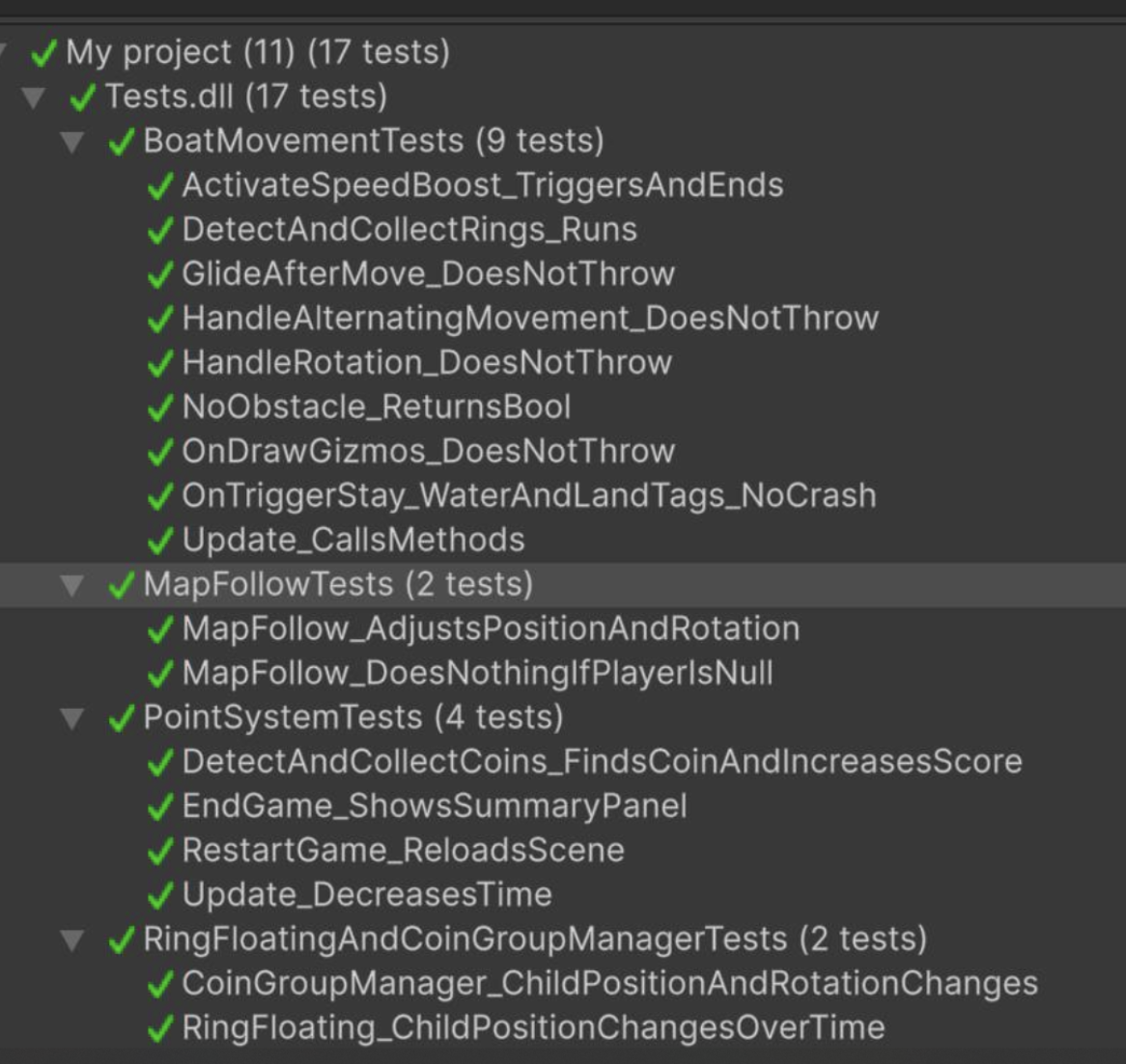The image size is (1126, 1064).
Task: Click green check for NoObstacle_ReturnsBool test
Action: click(160, 407)
